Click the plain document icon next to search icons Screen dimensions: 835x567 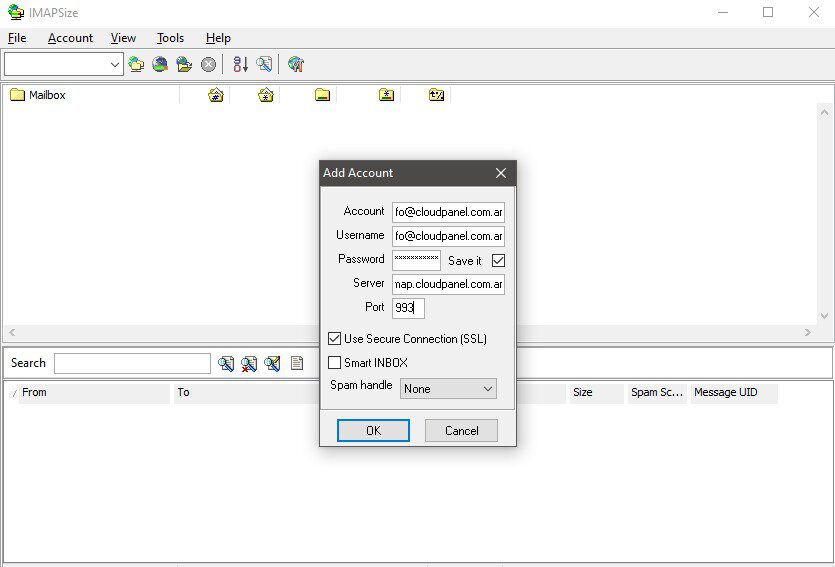[x=297, y=363]
